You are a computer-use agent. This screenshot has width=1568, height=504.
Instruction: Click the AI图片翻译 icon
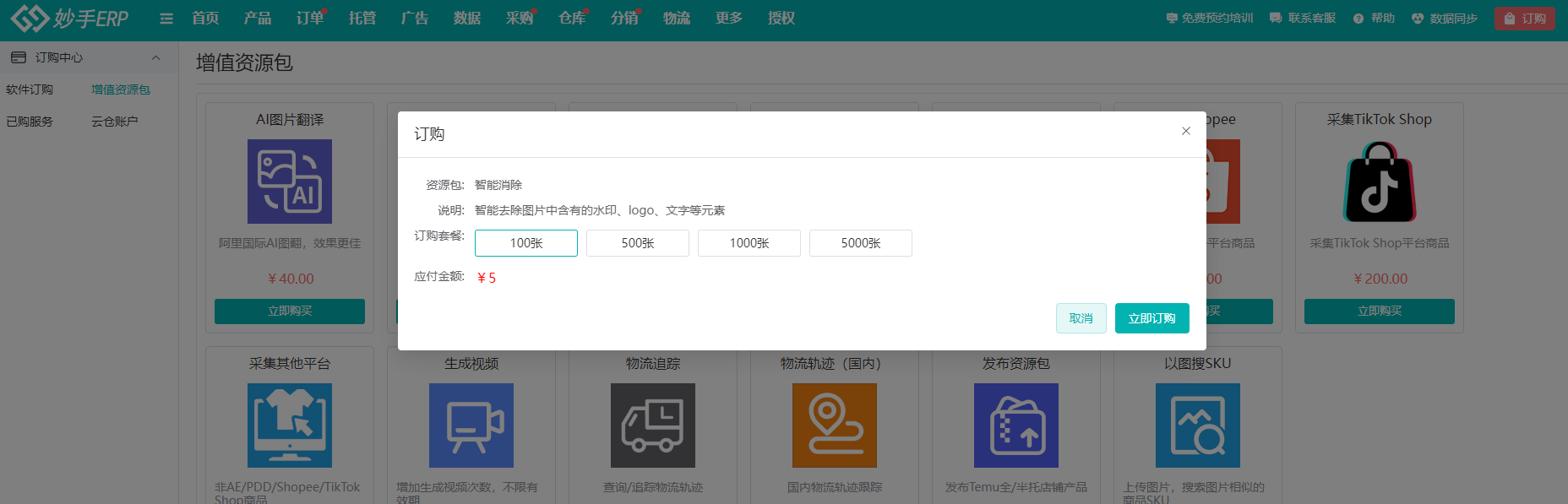coord(290,182)
